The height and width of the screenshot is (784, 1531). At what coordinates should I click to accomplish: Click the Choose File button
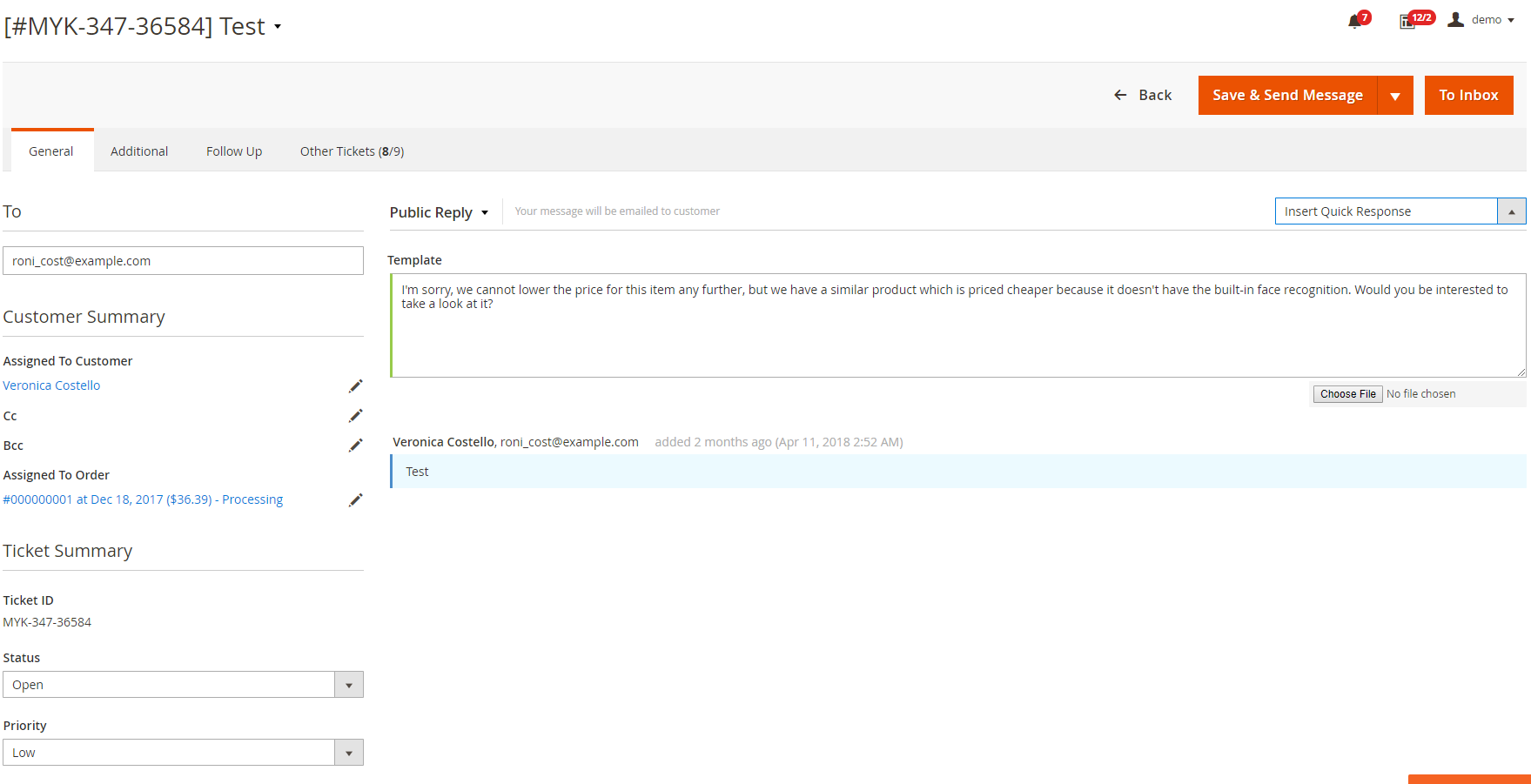tap(1347, 394)
